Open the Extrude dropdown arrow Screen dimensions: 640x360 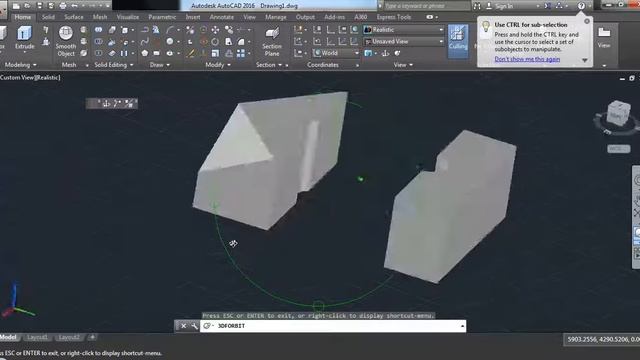24,53
